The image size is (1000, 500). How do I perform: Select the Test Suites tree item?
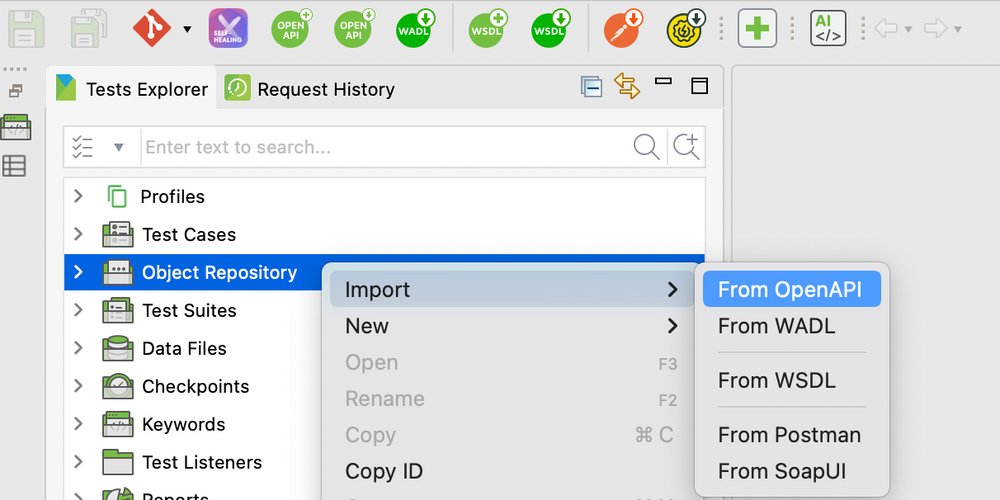point(189,311)
